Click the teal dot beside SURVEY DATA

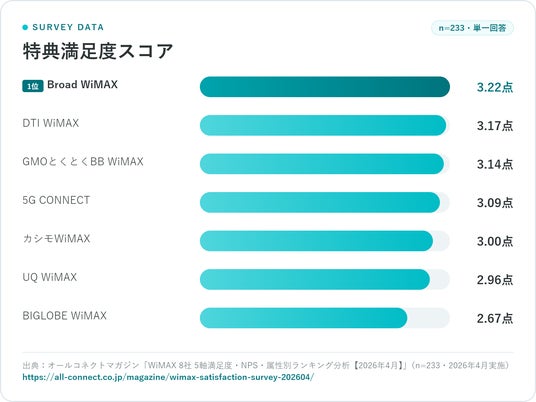click(x=25, y=27)
